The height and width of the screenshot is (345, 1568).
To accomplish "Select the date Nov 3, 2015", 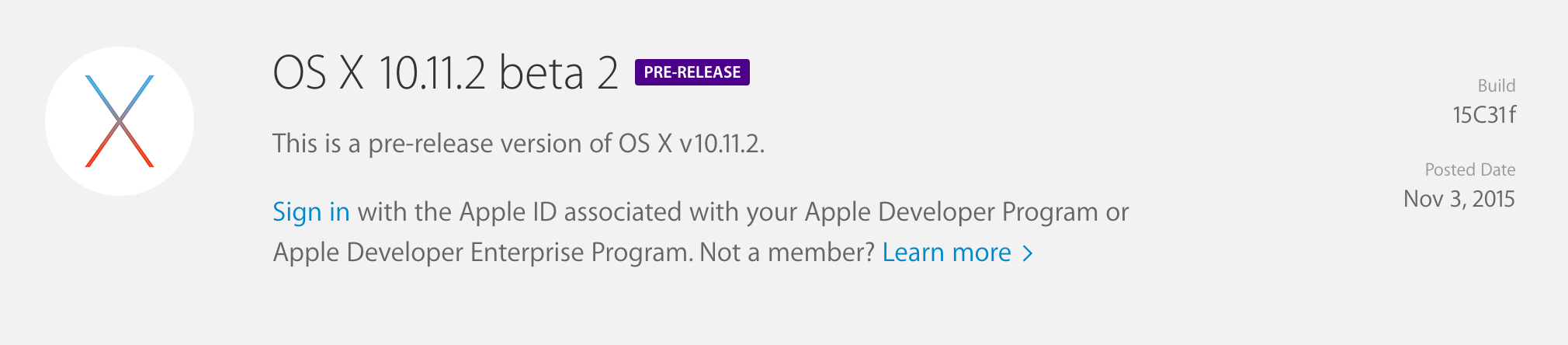I will tap(1459, 200).
